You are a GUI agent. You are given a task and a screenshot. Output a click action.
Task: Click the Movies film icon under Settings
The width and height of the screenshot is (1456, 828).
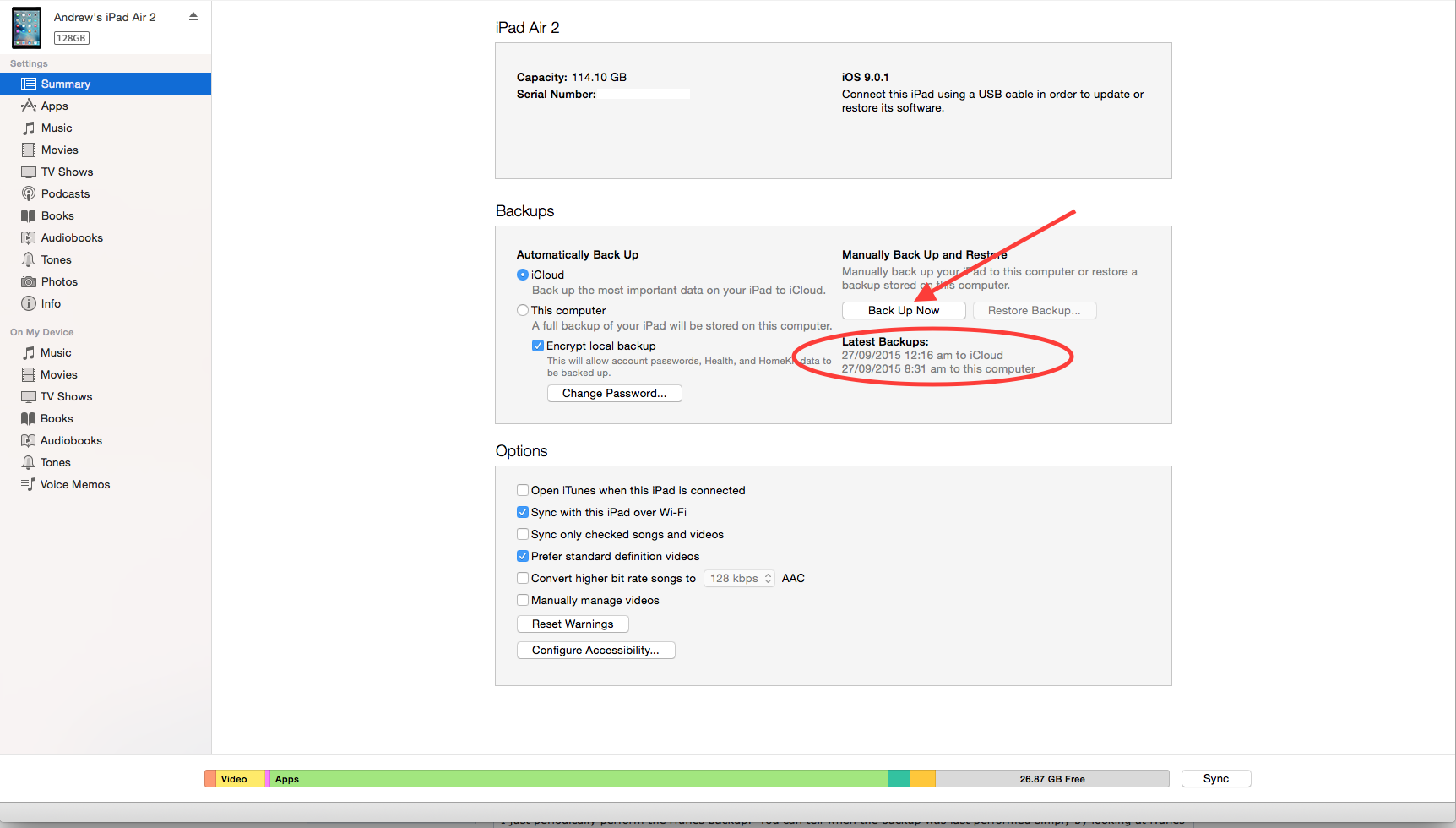click(29, 150)
